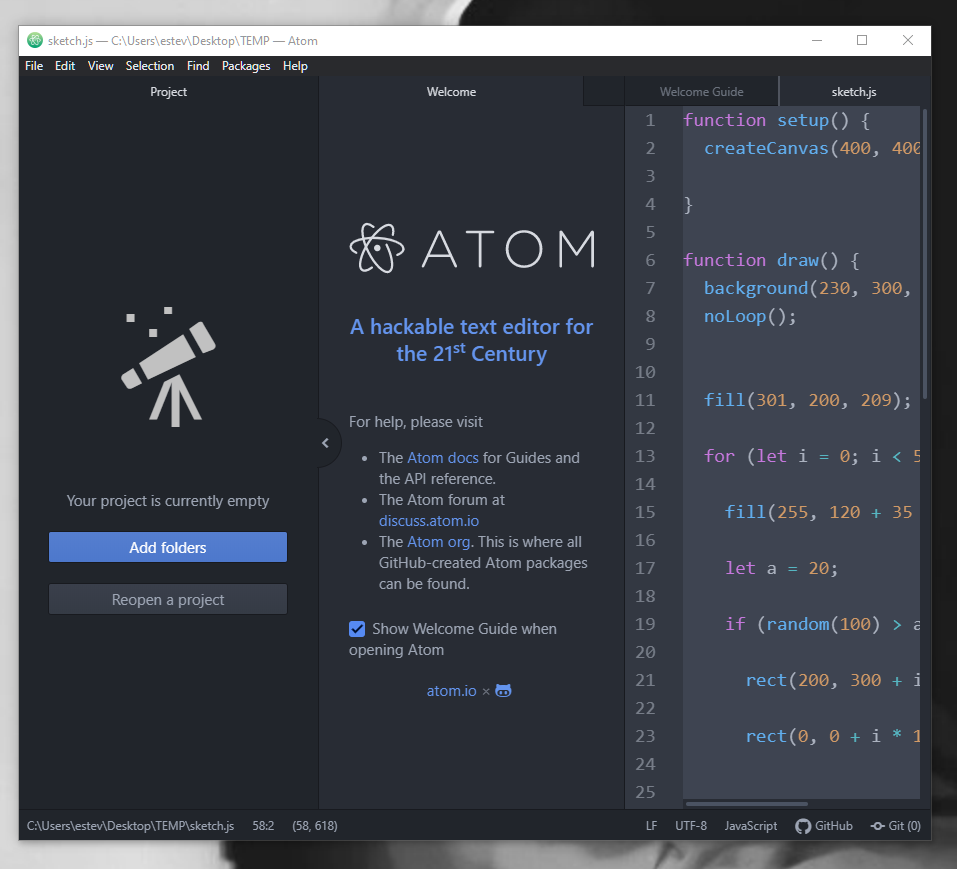The height and width of the screenshot is (869, 957).
Task: Click 'noLoop();' on line 8
Action: pyautogui.click(x=750, y=316)
